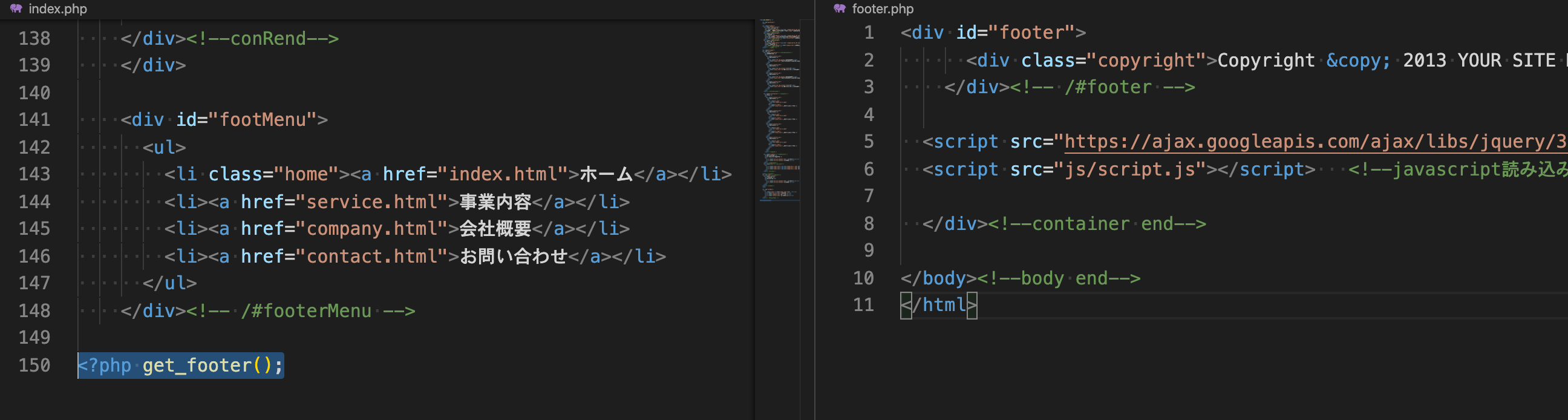Click the closing body tag on line 10
1568x420 pixels.
pyautogui.click(x=939, y=278)
